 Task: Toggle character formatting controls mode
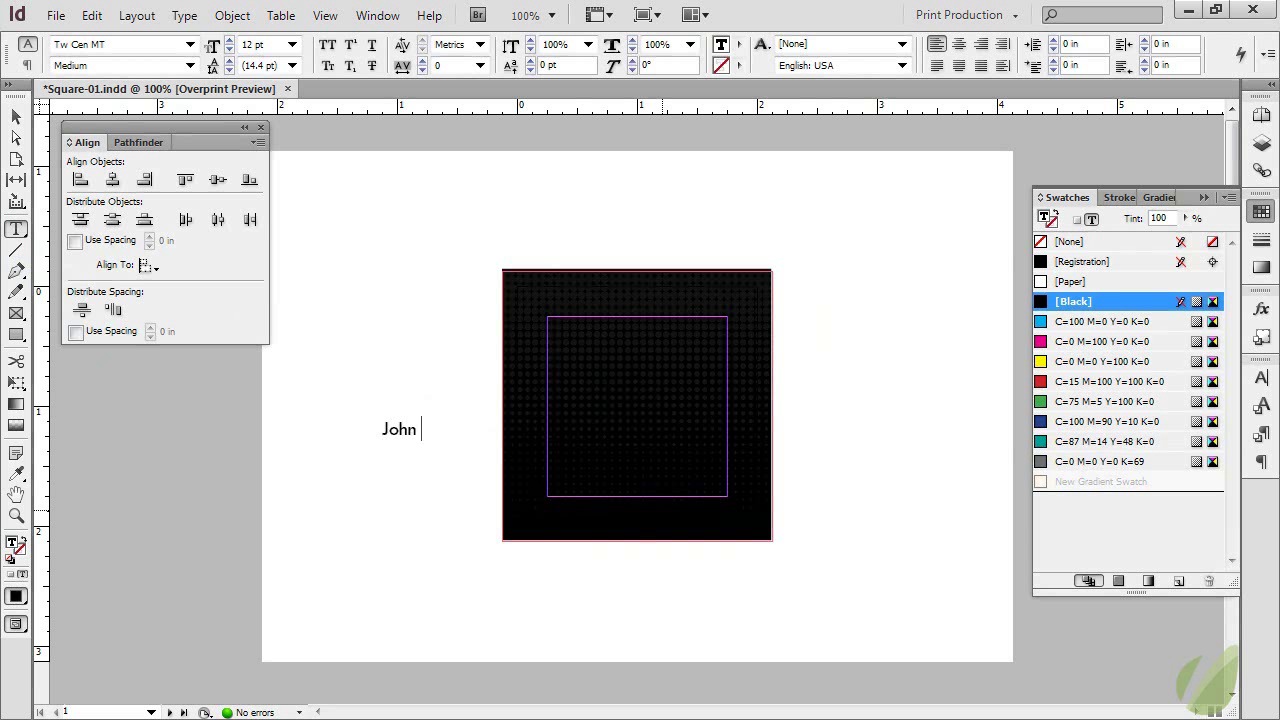pyautogui.click(x=28, y=44)
